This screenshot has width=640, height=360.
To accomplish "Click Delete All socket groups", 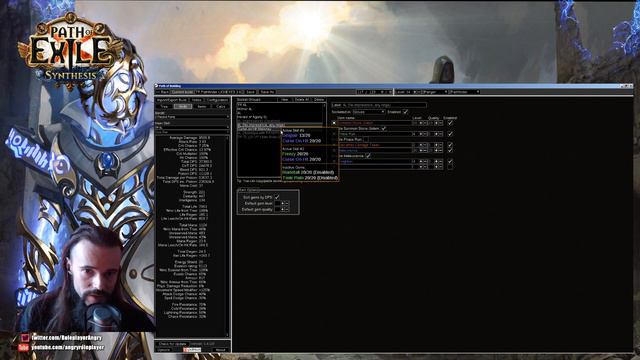I will pyautogui.click(x=302, y=100).
